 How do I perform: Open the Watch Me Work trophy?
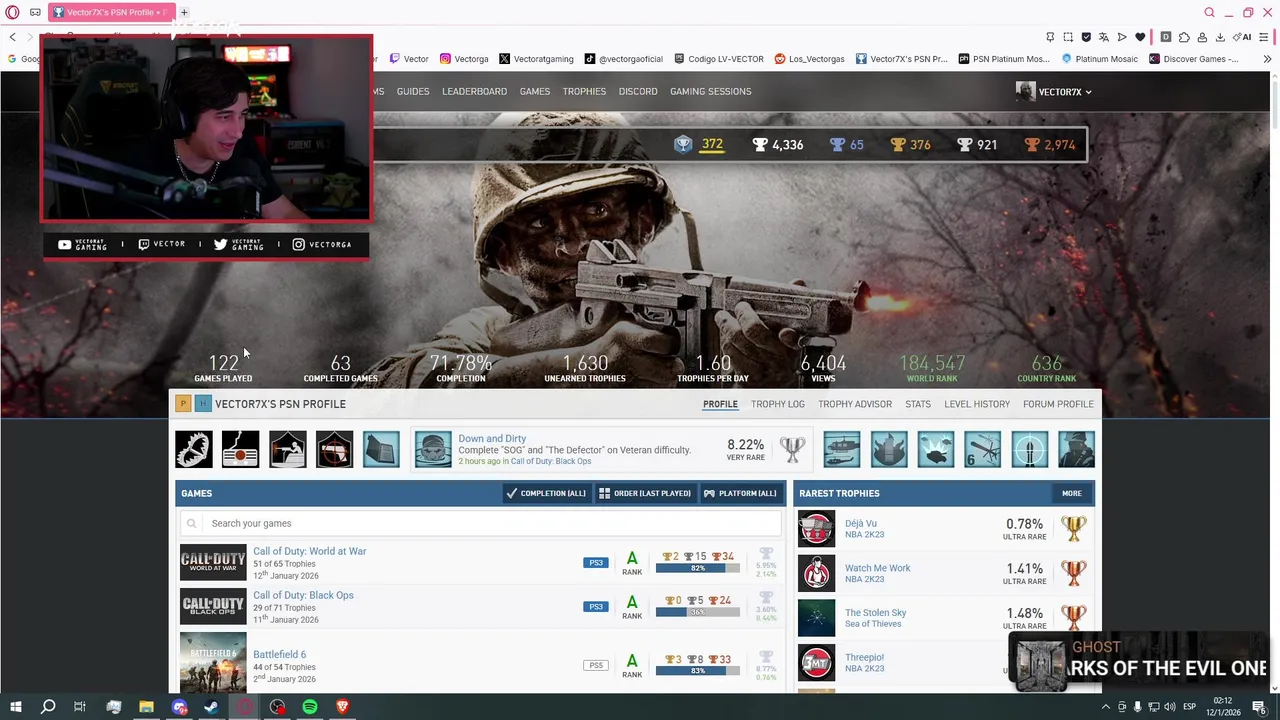click(x=878, y=568)
